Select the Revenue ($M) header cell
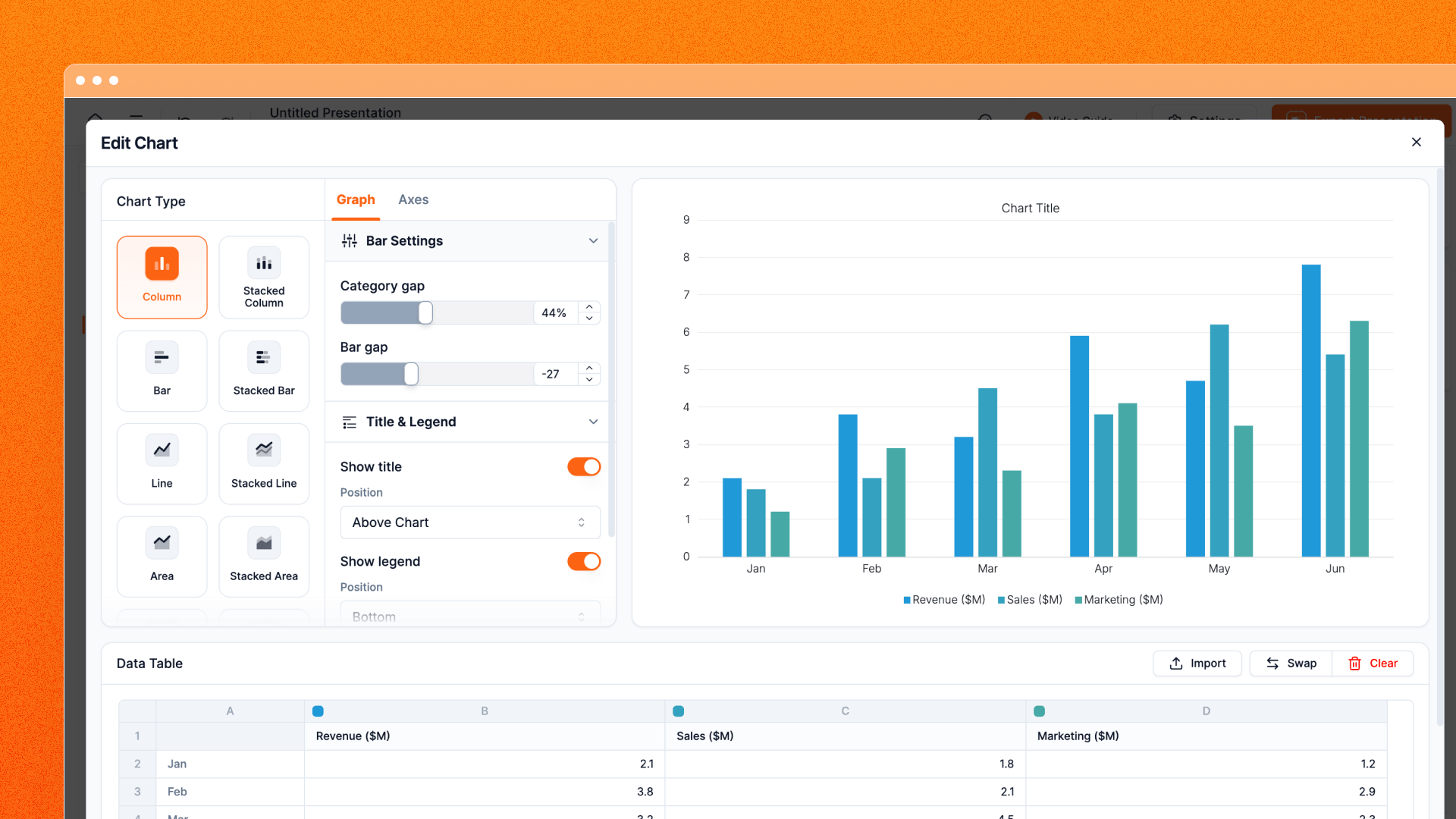 tap(485, 736)
